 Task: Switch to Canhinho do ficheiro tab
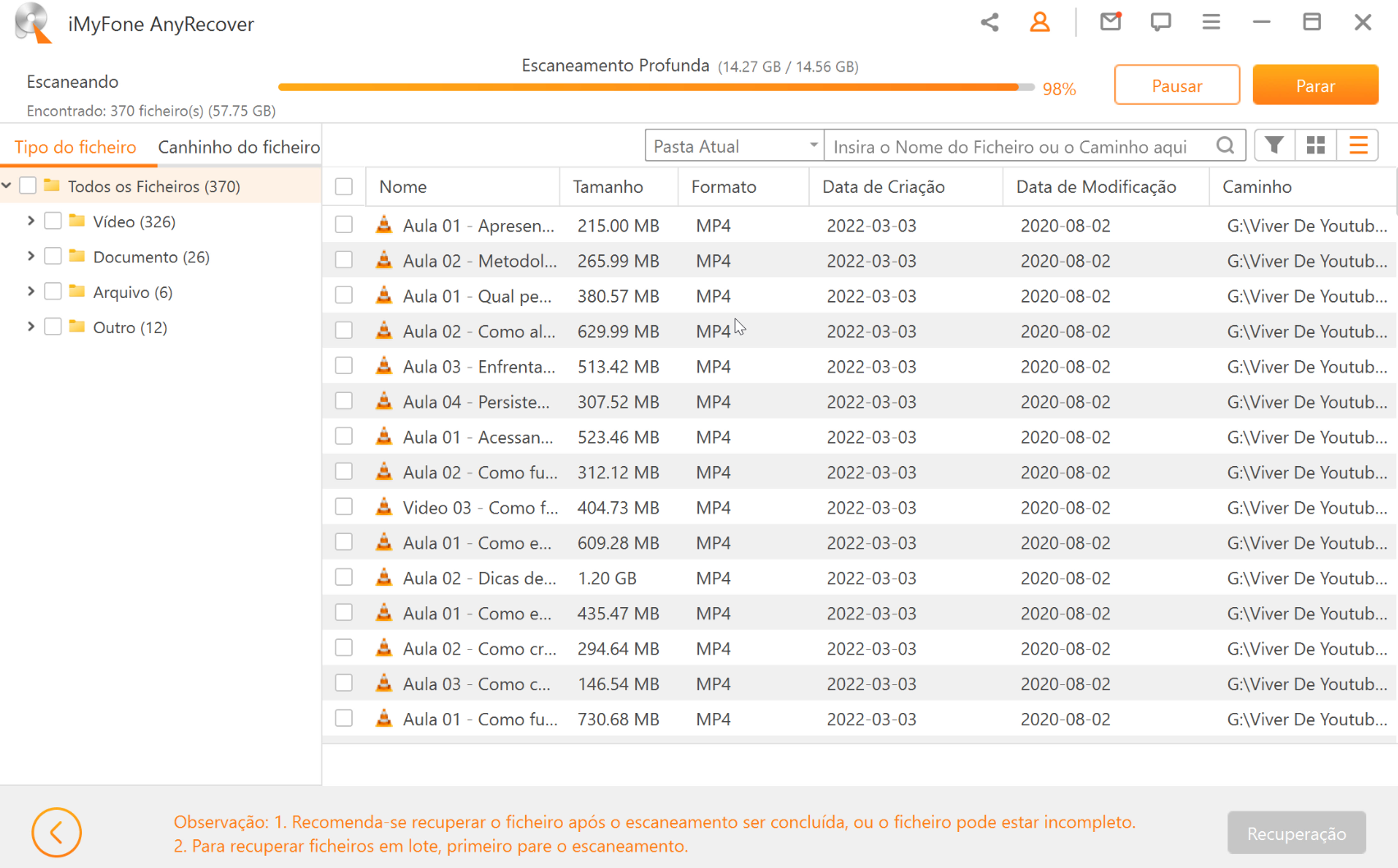(x=239, y=147)
